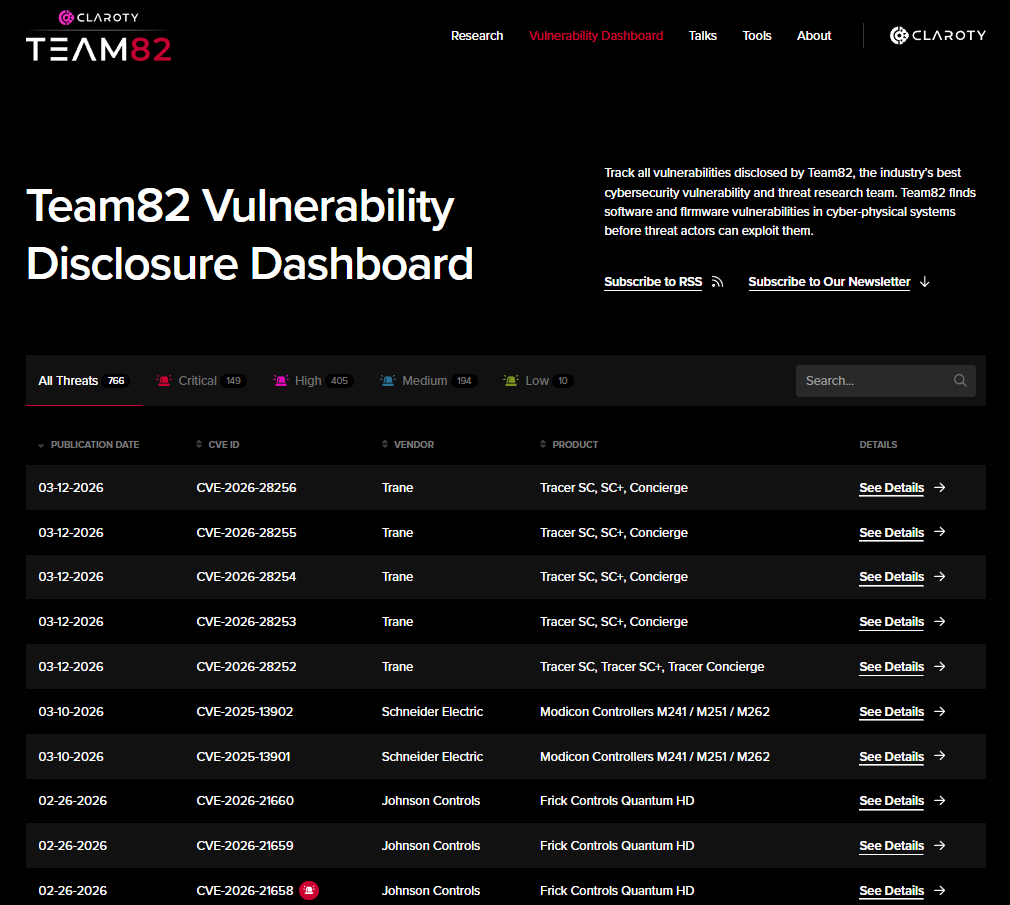This screenshot has width=1010, height=905.
Task: Open See Details for CVE-2025-13901
Action: (x=891, y=757)
